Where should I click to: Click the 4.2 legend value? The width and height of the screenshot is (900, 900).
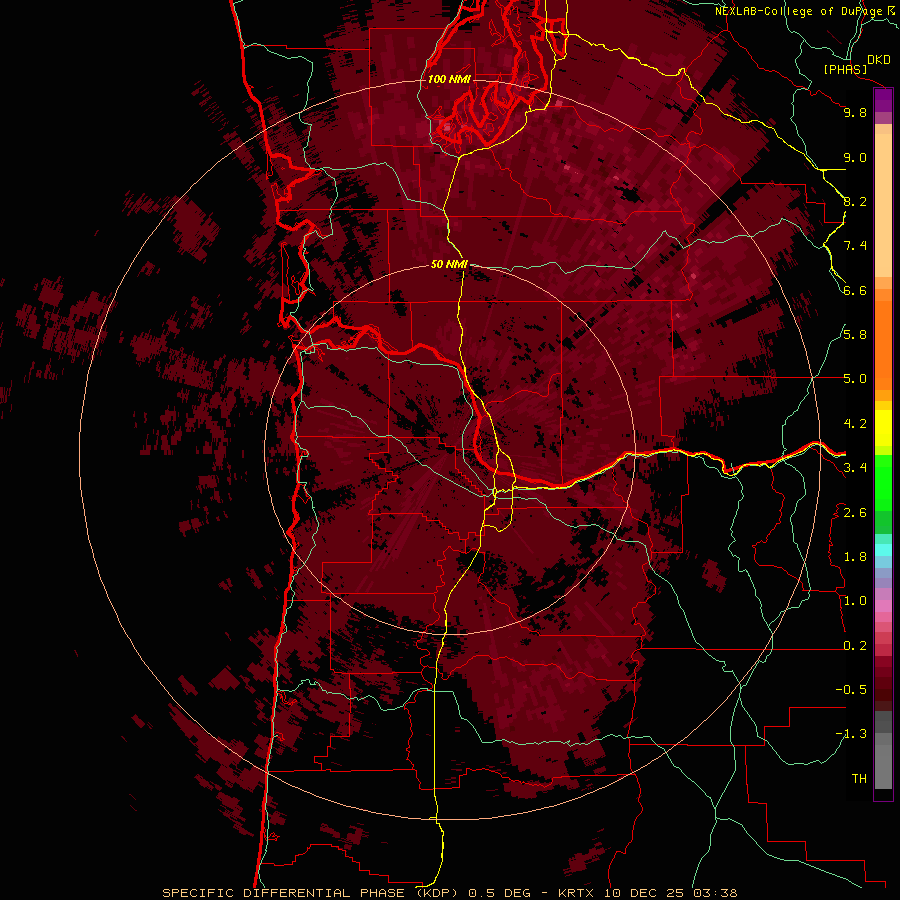click(855, 424)
